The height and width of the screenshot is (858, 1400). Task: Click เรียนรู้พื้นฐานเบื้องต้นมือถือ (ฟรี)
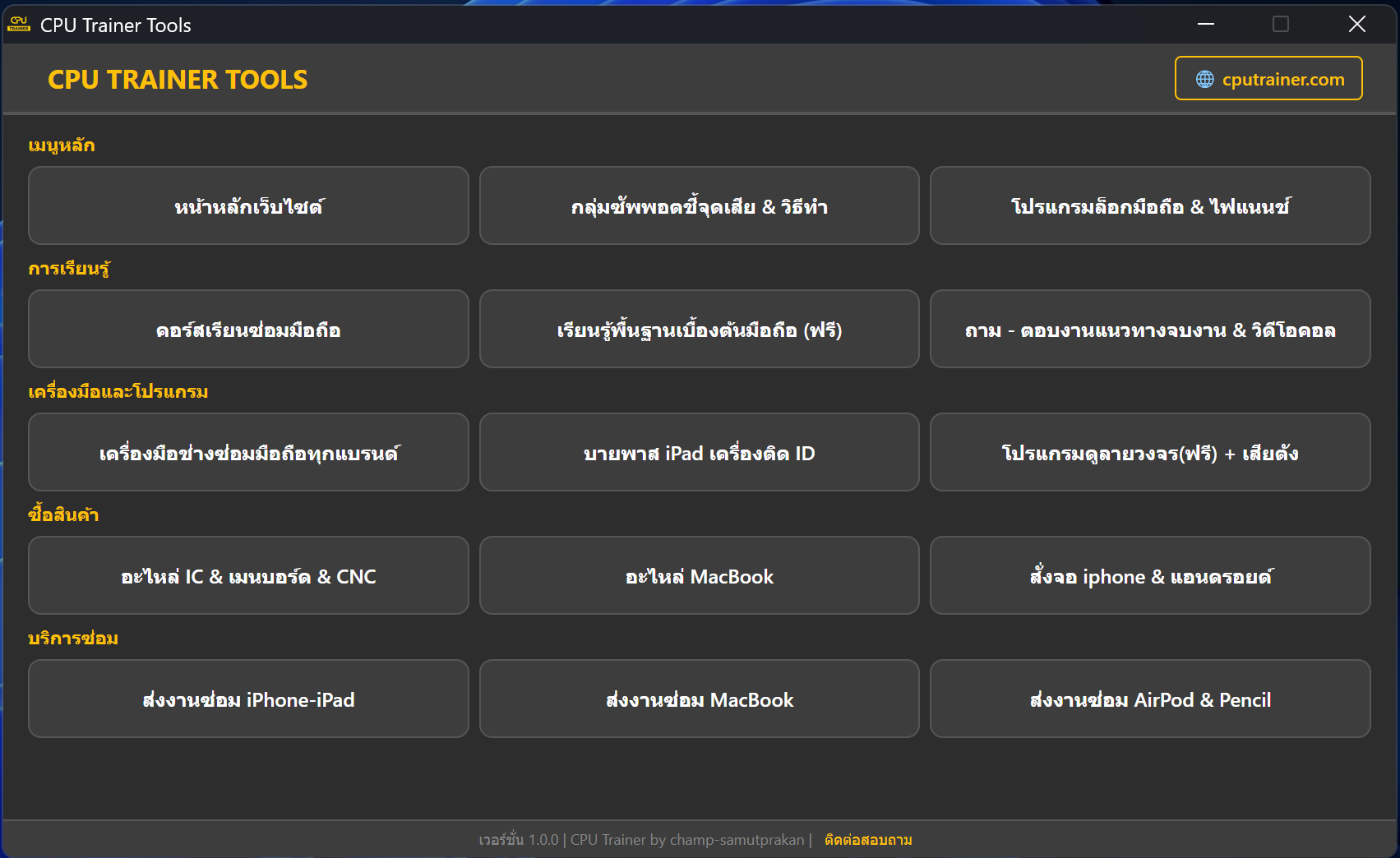click(699, 329)
